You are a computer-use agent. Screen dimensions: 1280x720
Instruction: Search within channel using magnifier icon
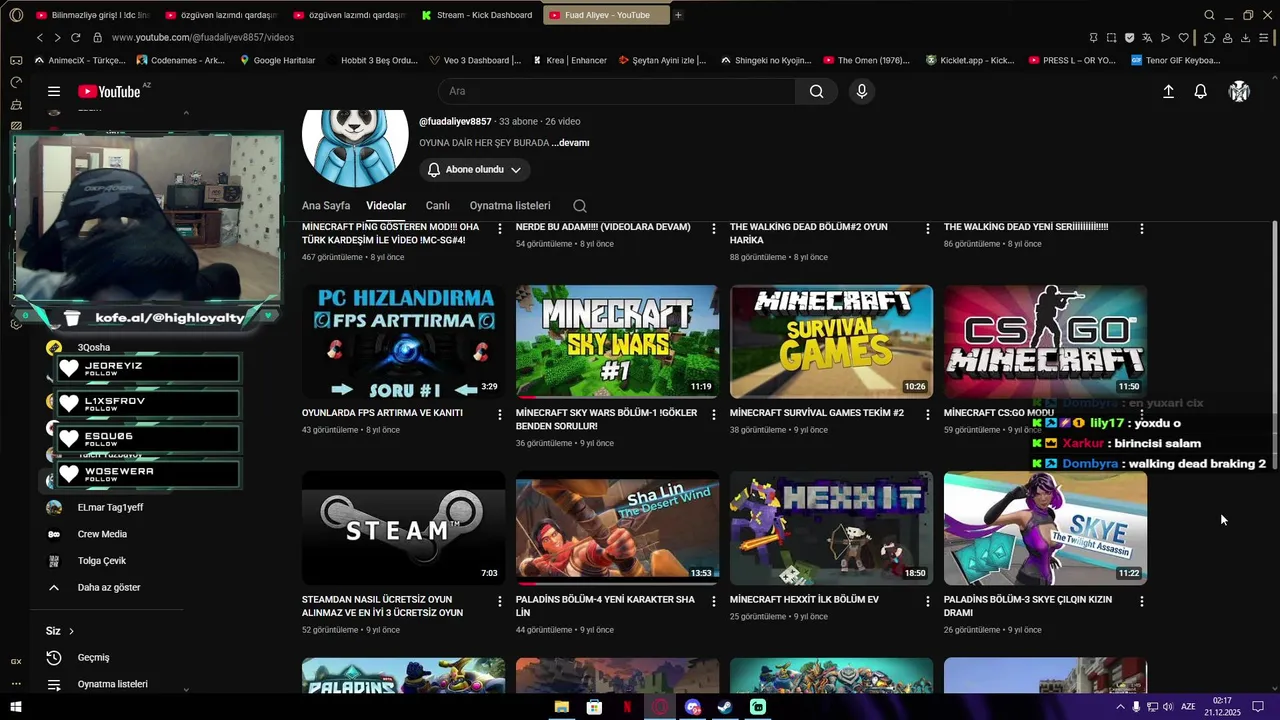580,206
